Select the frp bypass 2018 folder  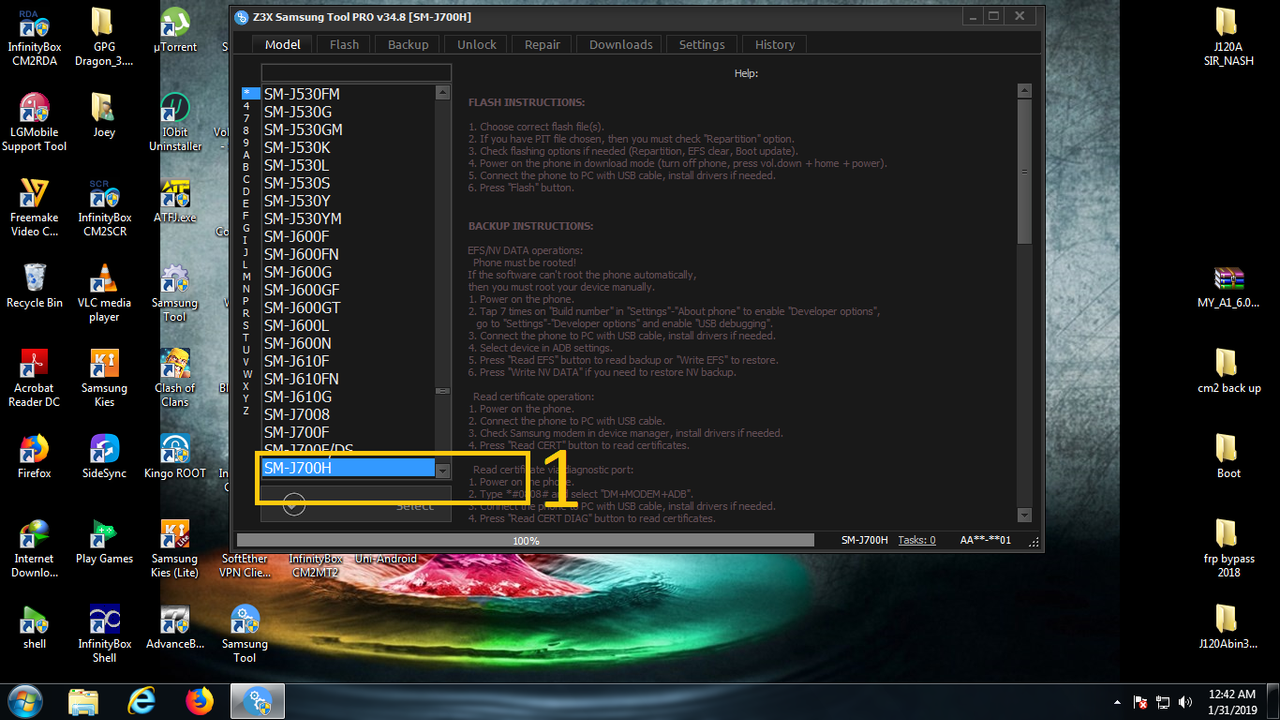tap(1229, 549)
